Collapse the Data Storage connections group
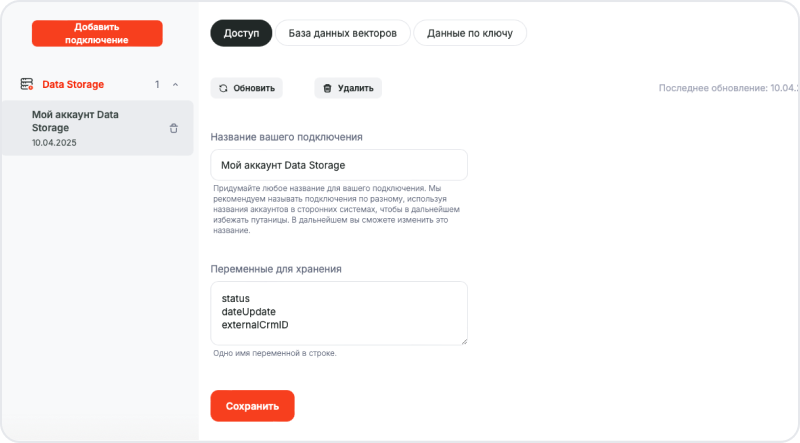800x443 pixels. click(176, 85)
